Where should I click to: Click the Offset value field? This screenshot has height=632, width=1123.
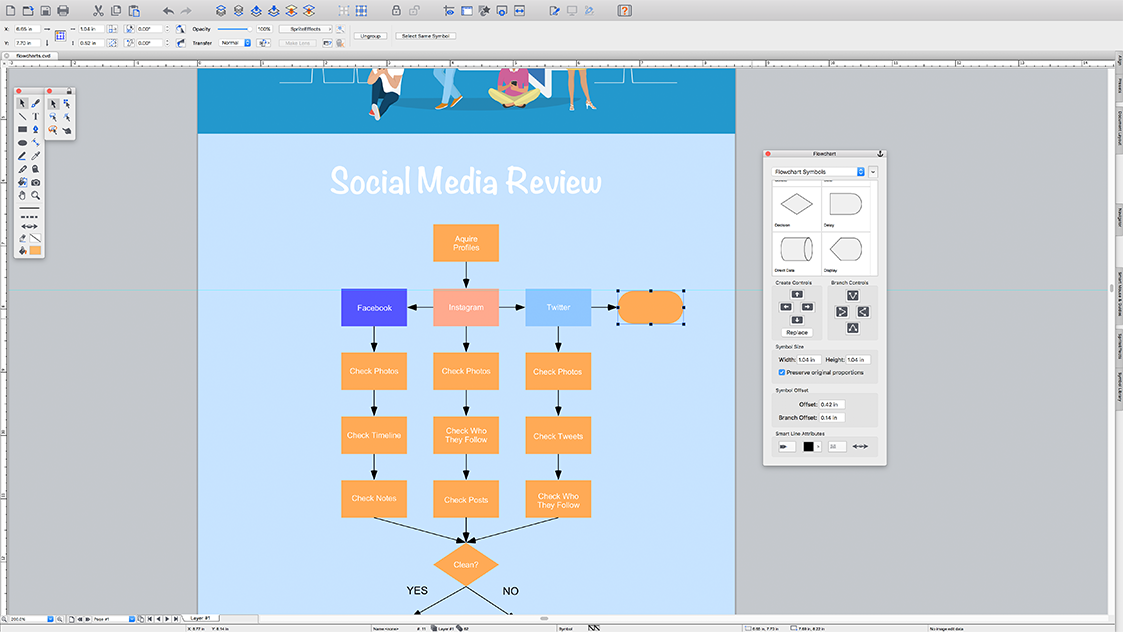click(x=832, y=404)
